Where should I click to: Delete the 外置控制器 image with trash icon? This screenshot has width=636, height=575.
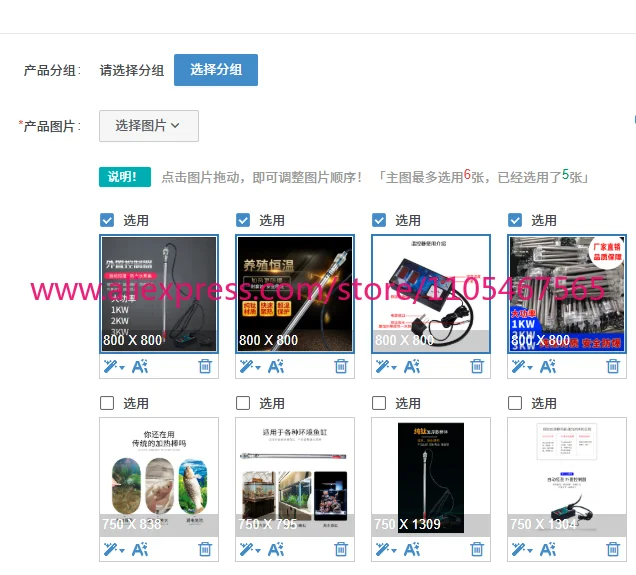pos(205,366)
